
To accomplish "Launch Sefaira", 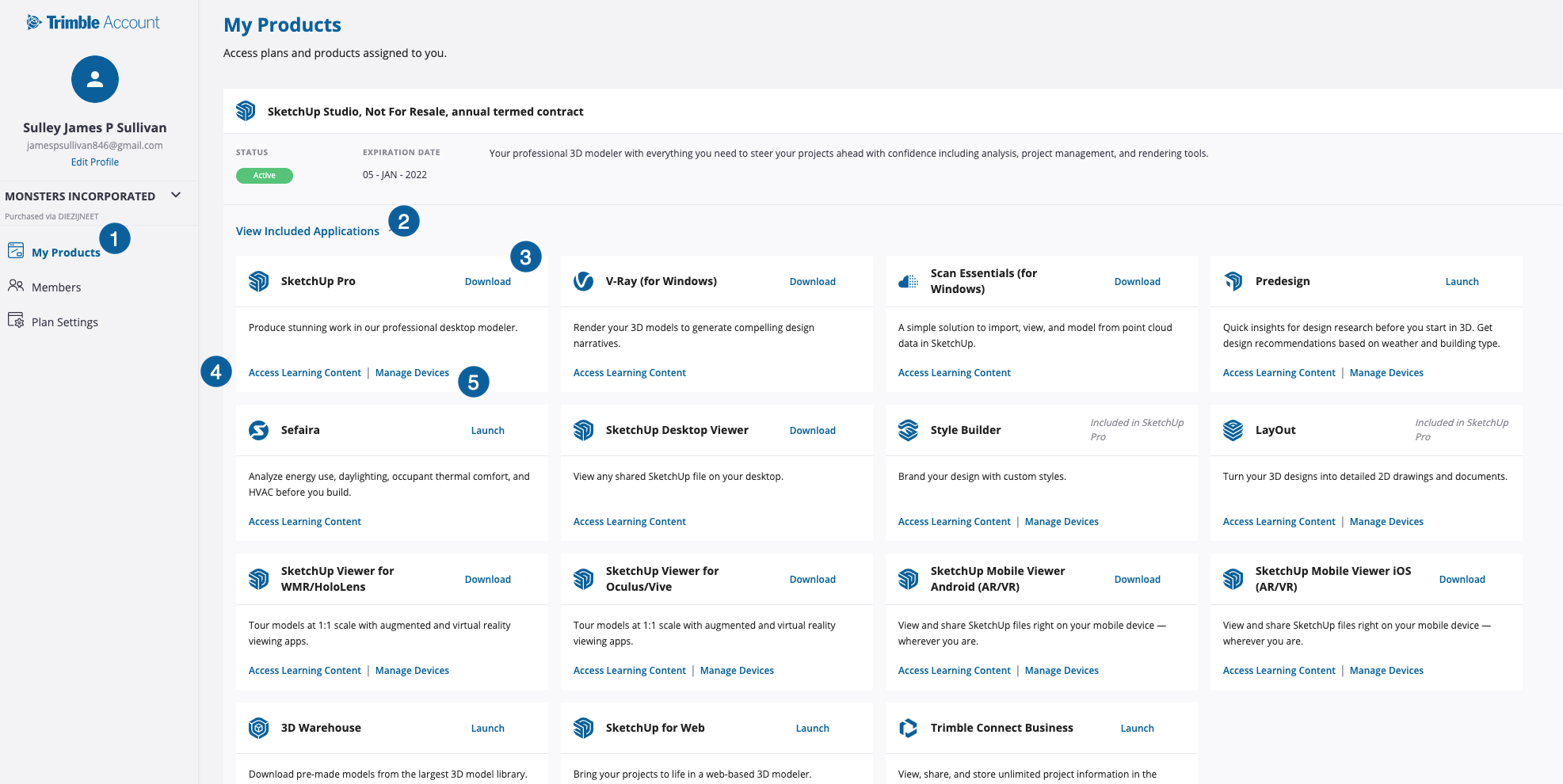I will pos(488,430).
